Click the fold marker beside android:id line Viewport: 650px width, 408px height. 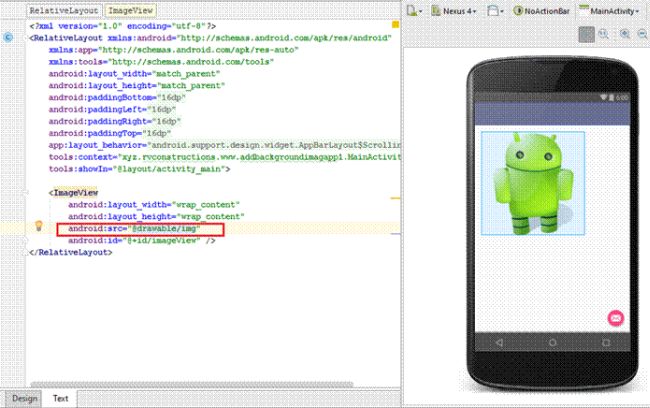pos(26,240)
